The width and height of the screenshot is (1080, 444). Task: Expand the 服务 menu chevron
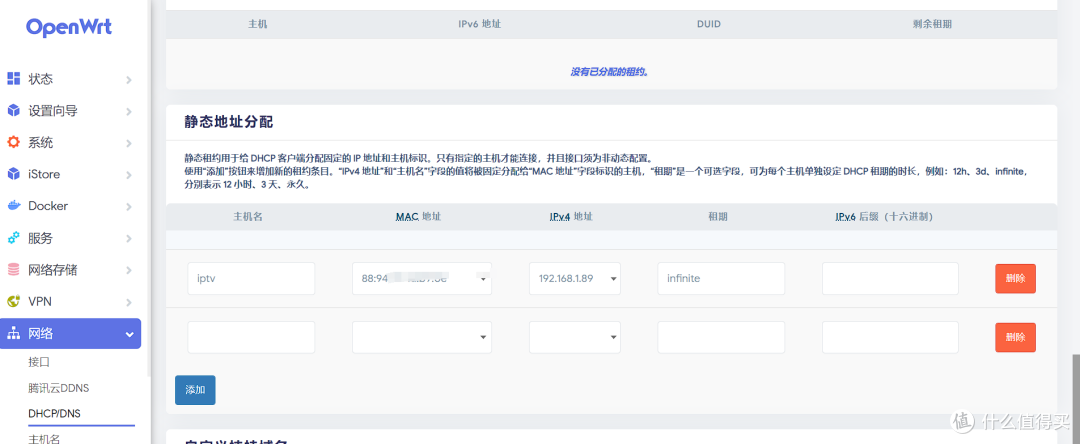click(129, 239)
